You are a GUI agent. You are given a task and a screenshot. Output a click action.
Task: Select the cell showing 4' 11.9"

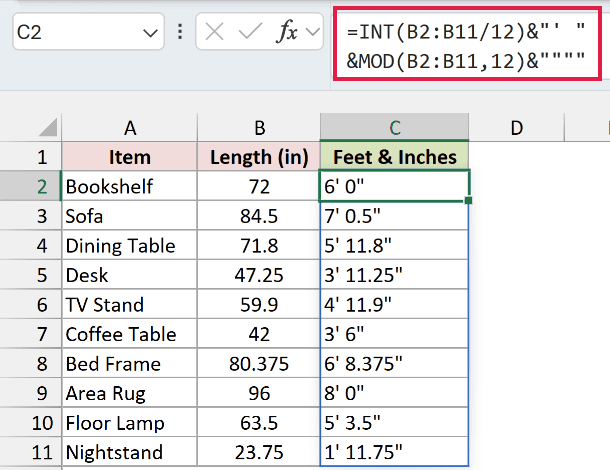tap(394, 305)
